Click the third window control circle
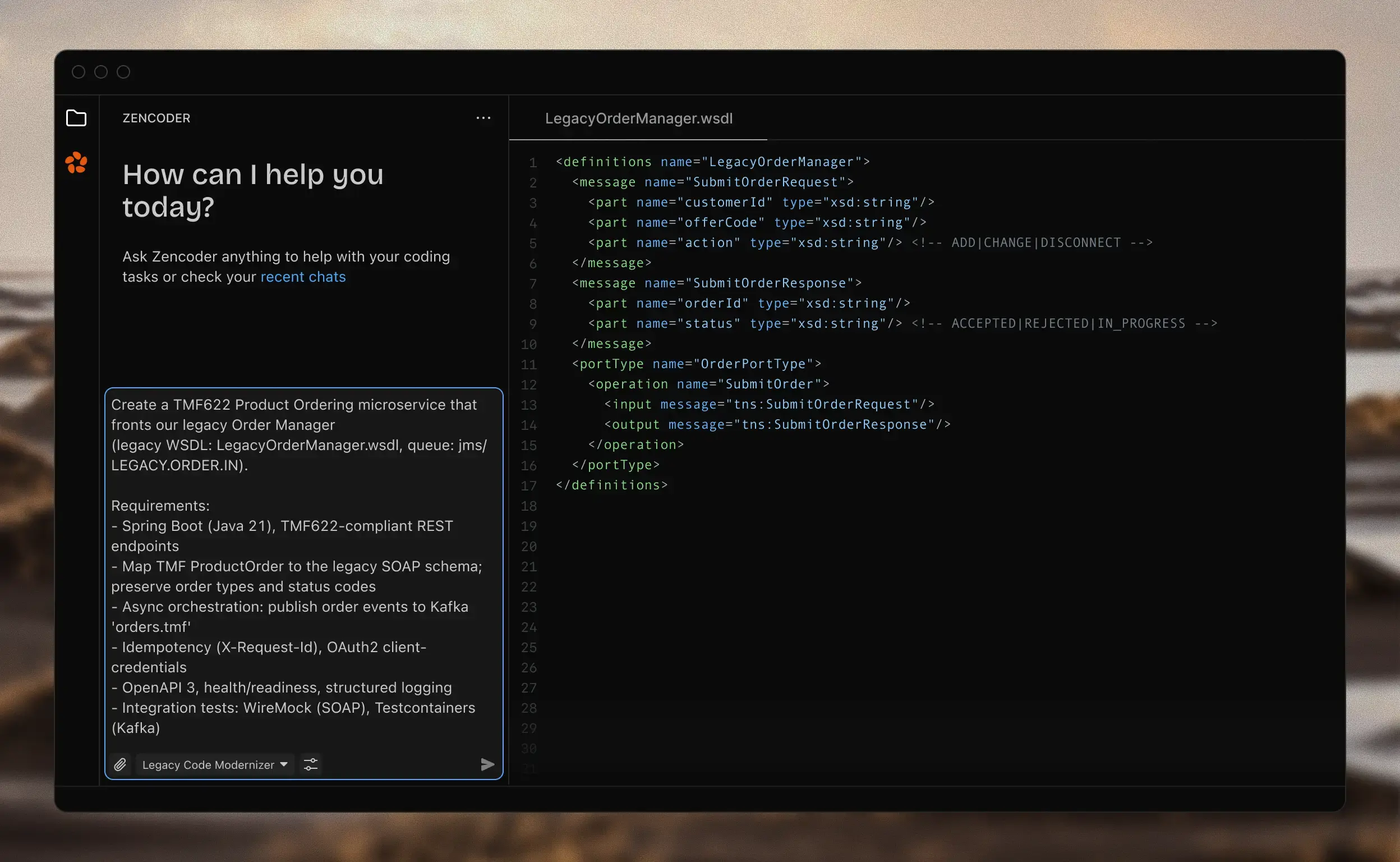 pyautogui.click(x=123, y=72)
